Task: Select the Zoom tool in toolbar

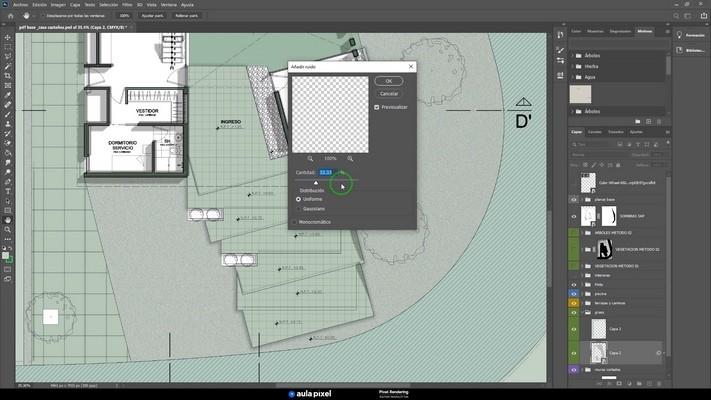Action: [8, 229]
